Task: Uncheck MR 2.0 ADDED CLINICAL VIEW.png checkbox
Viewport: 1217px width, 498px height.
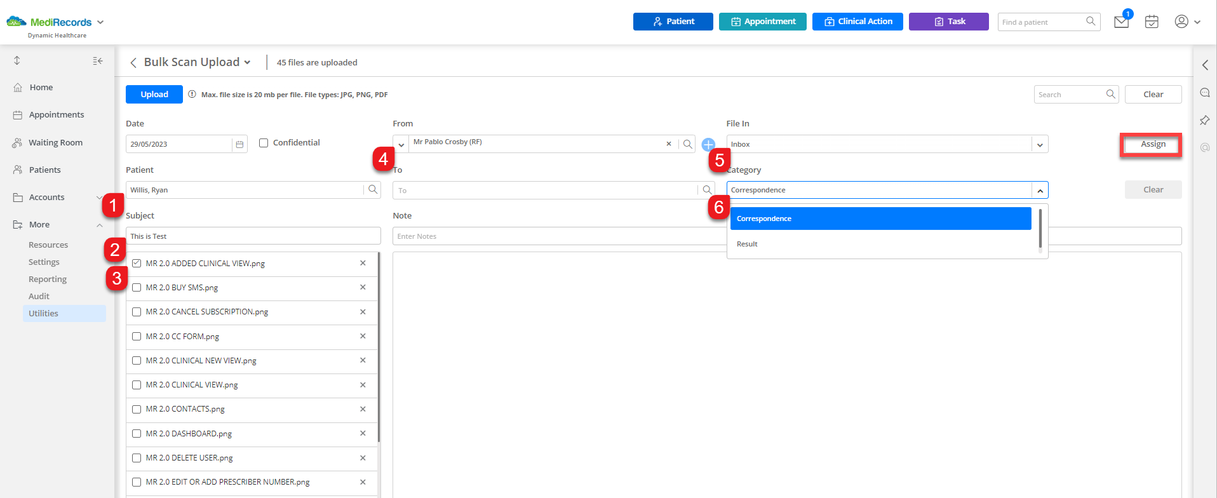Action: (x=137, y=263)
